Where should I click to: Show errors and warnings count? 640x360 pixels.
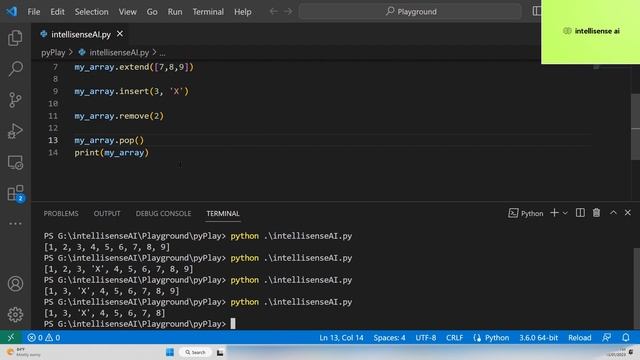(44, 338)
